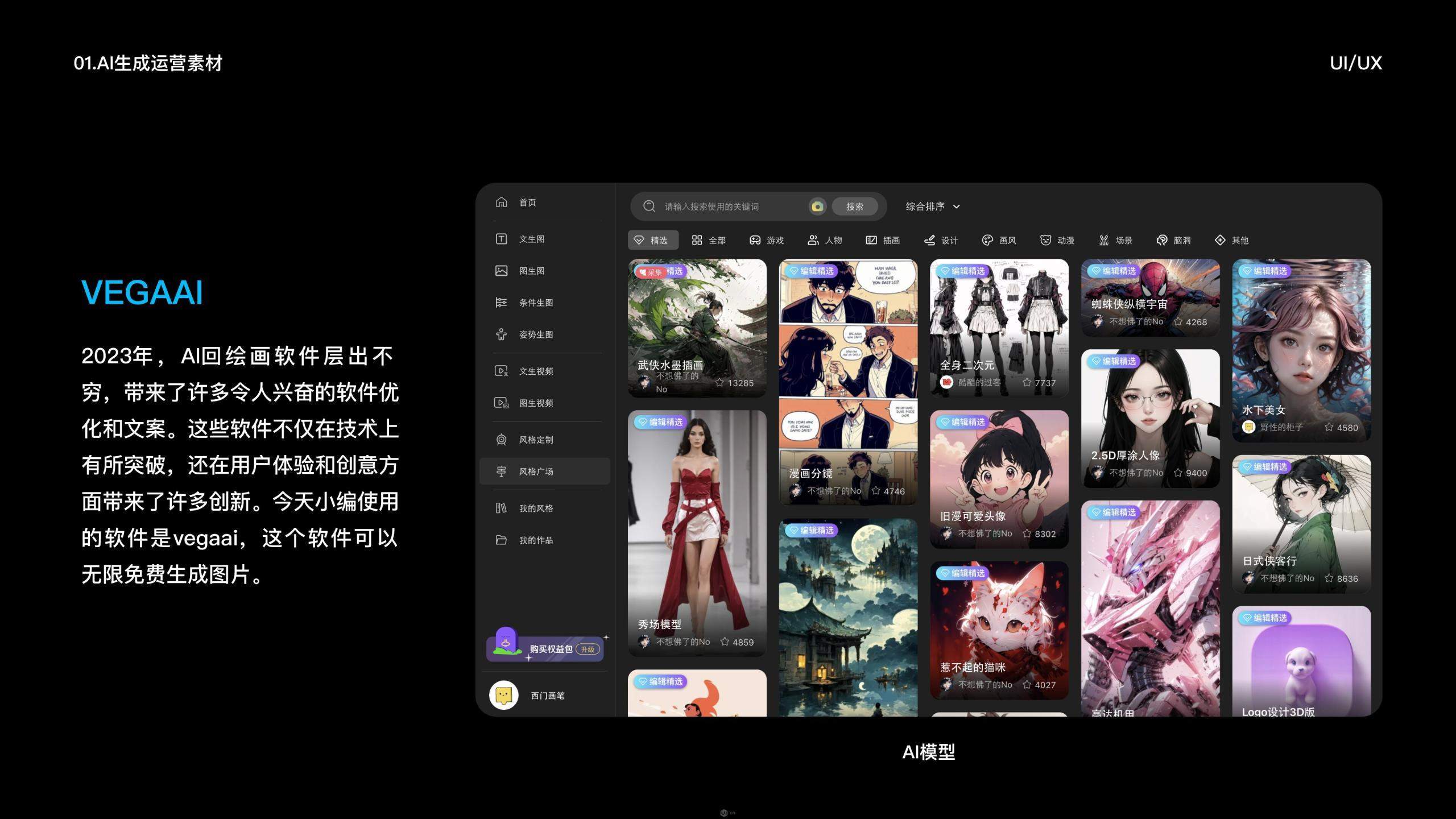Click the 升级 upgrade pill
The image size is (1456, 819).
[x=588, y=649]
